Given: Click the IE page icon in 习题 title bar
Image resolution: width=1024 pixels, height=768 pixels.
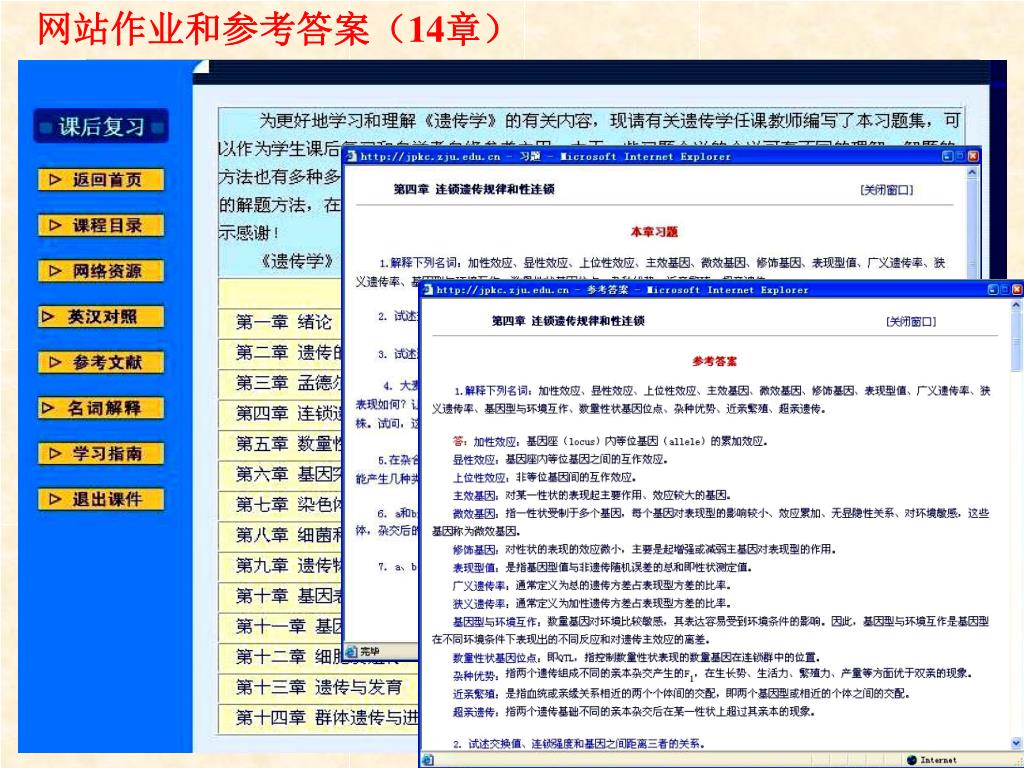Looking at the screenshot, I should (351, 157).
